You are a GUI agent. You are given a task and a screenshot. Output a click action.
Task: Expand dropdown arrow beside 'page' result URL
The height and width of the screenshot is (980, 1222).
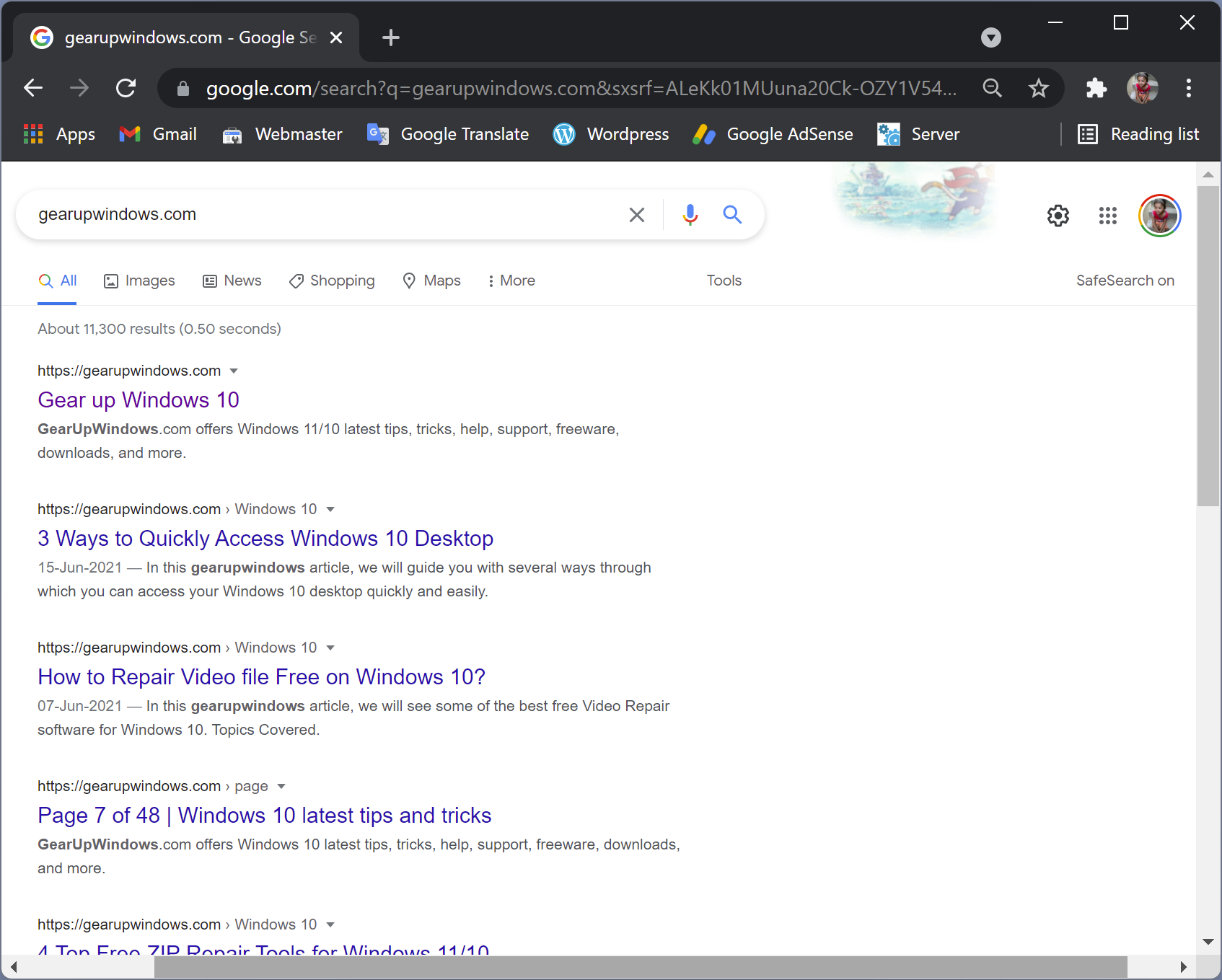281,786
